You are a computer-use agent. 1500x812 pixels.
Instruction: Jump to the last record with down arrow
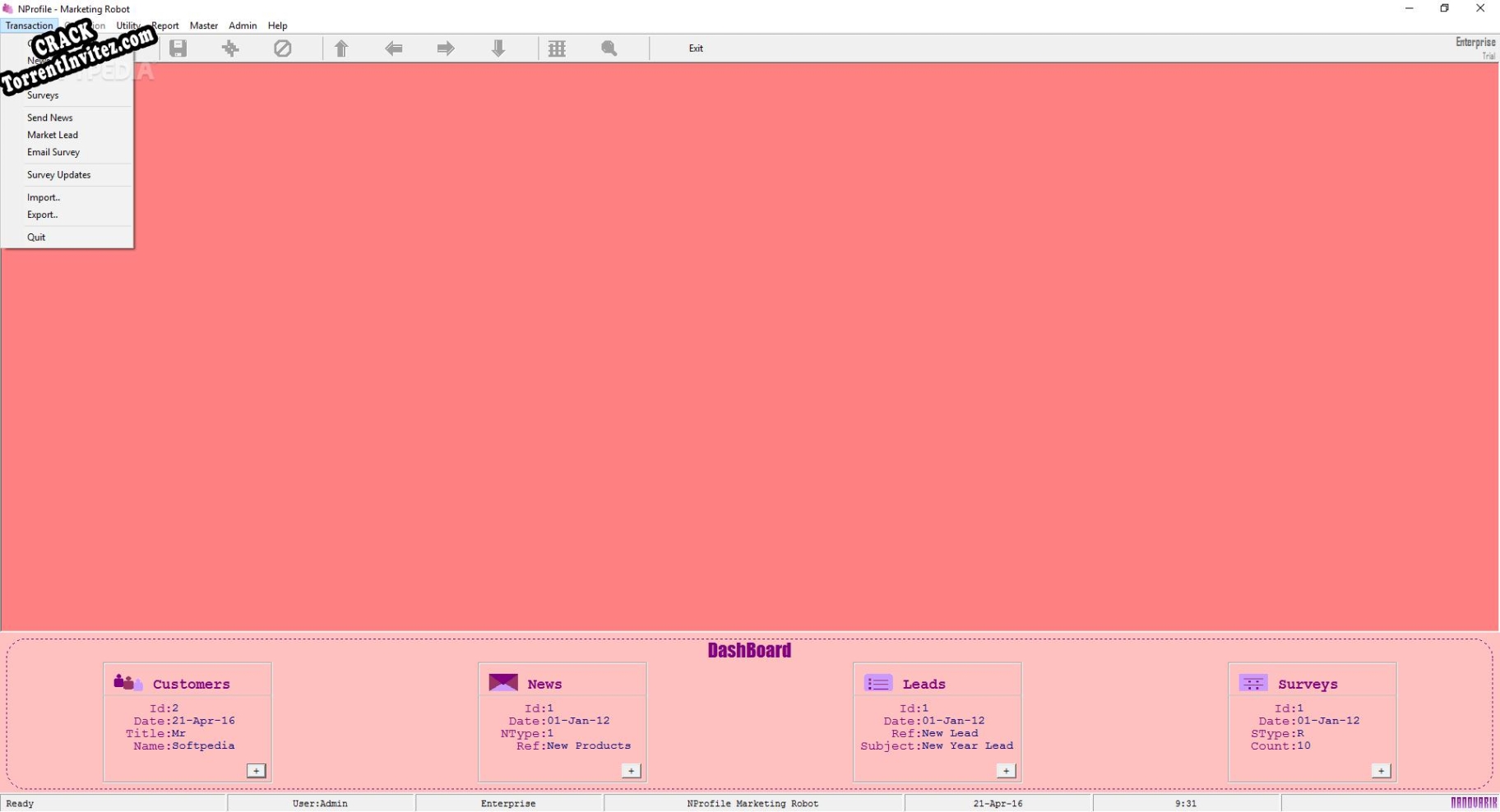point(499,48)
